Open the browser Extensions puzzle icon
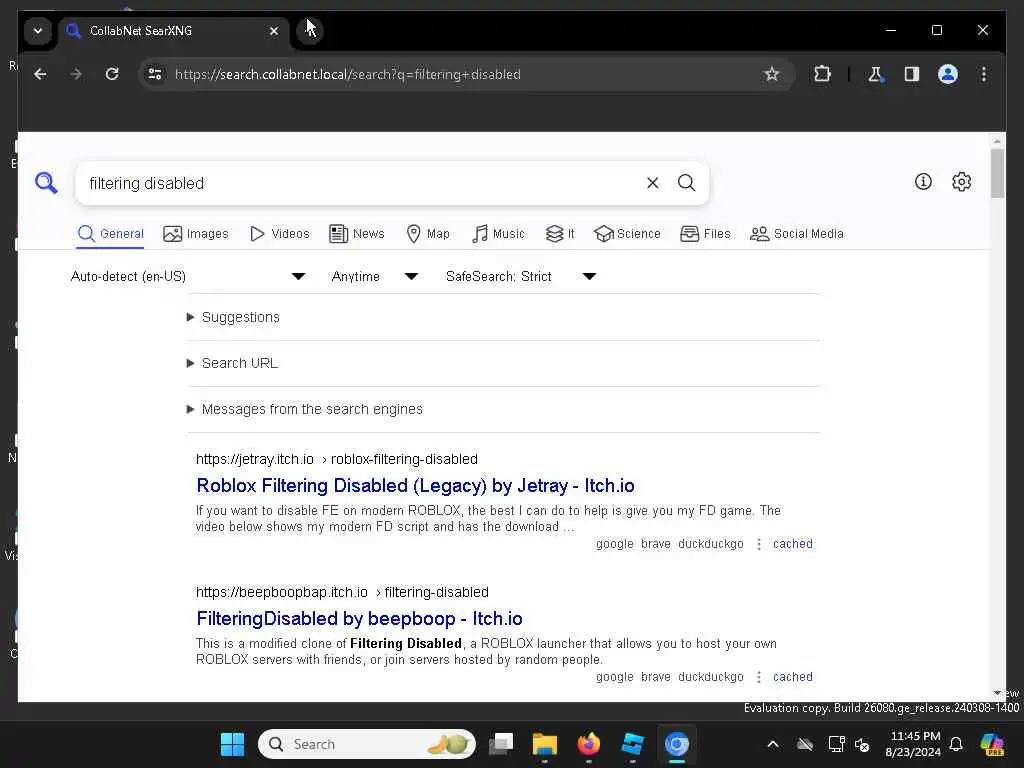 822,74
